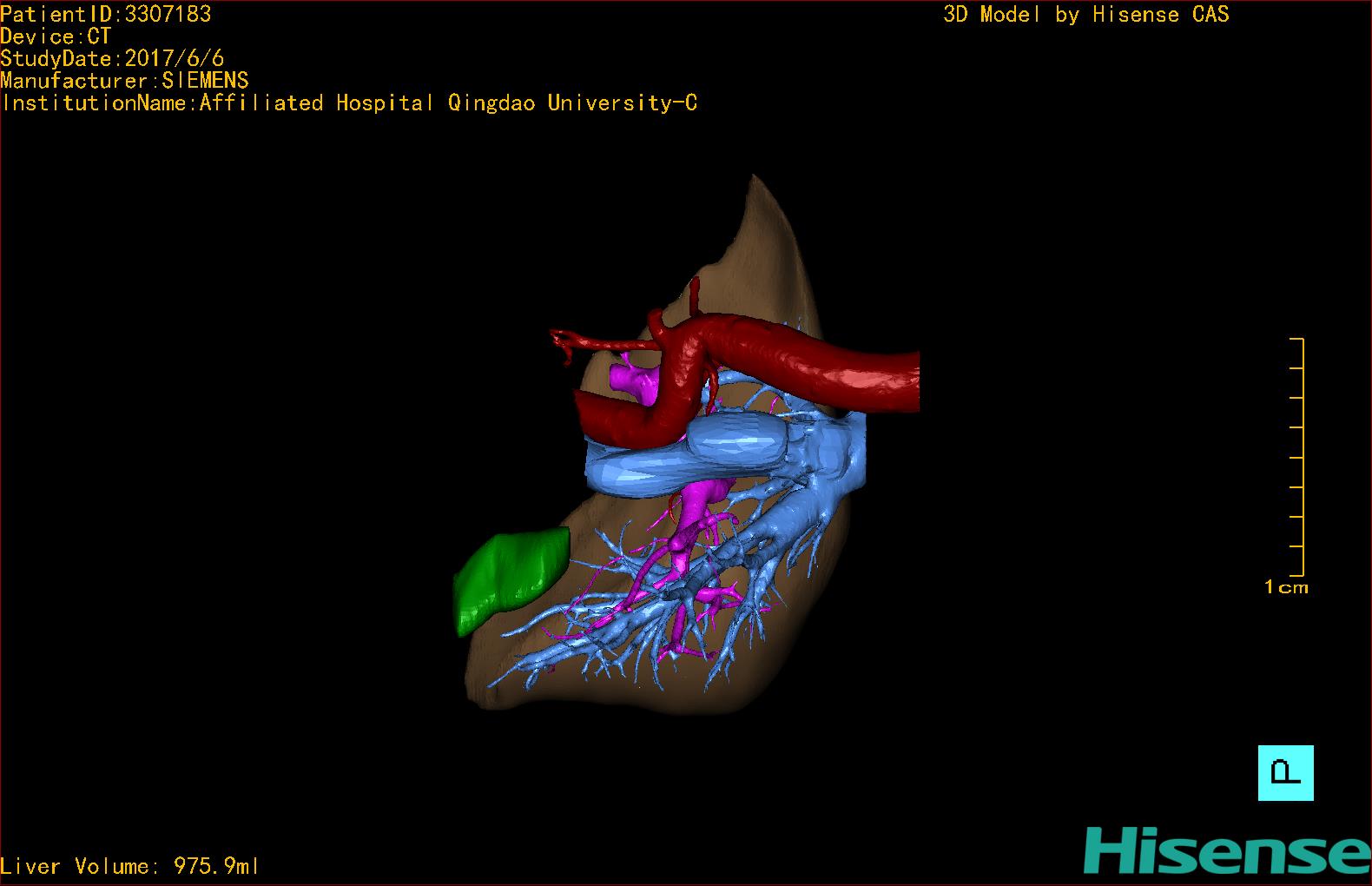
Task: Click the StudyDate:2017/6/6 text
Action: (x=112, y=58)
